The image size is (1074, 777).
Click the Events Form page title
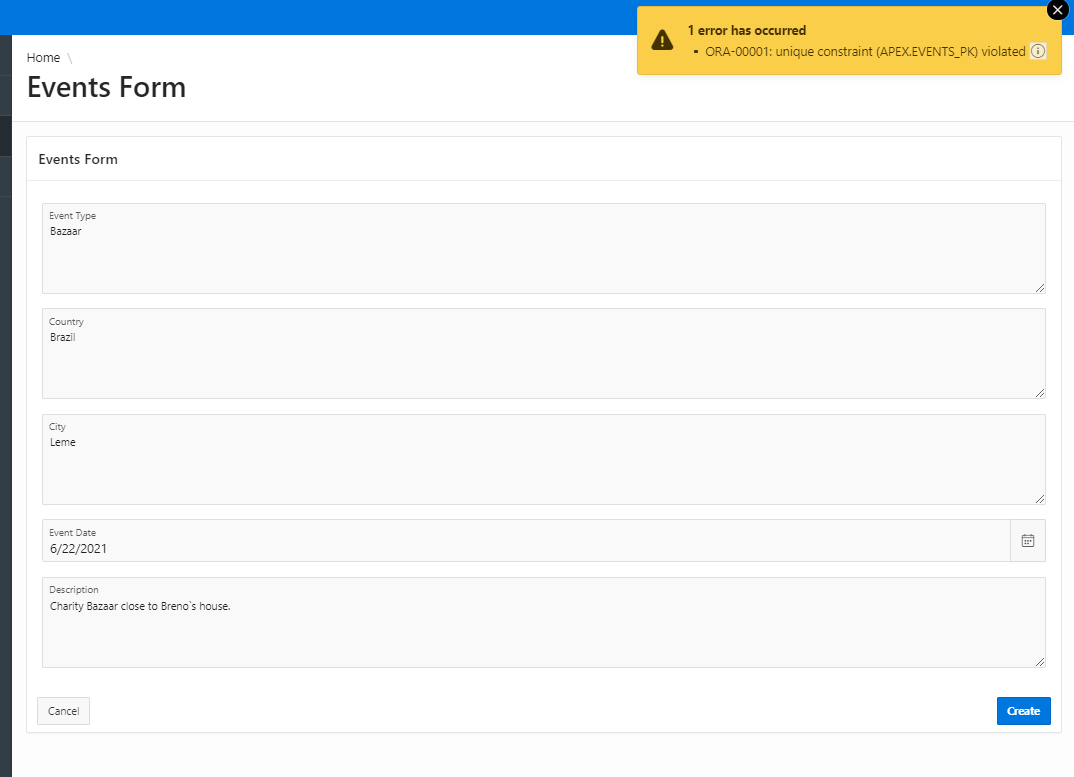(106, 87)
